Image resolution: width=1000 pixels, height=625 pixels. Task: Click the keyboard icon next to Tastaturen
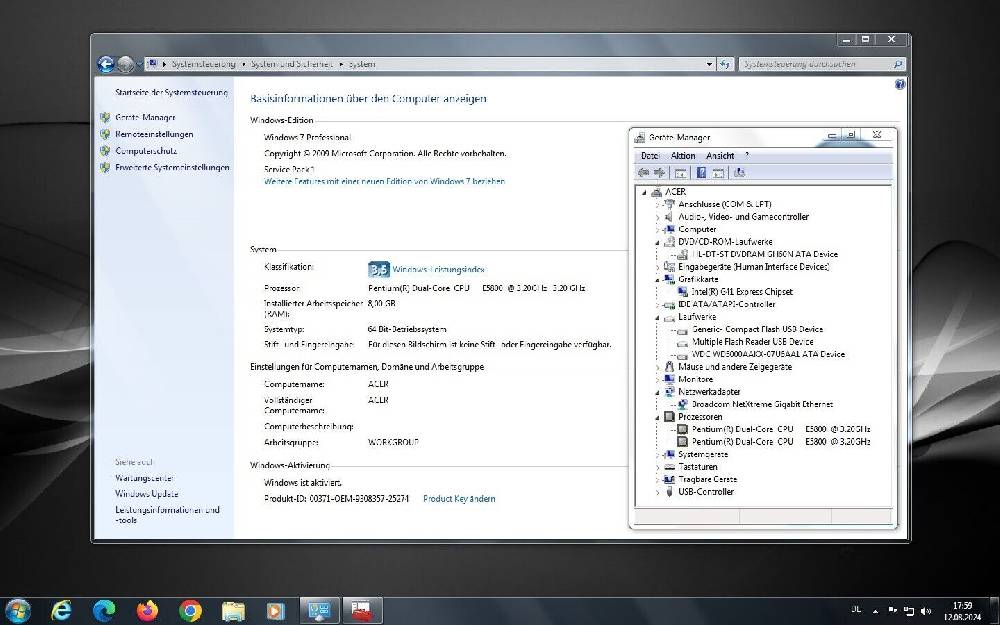coord(669,467)
